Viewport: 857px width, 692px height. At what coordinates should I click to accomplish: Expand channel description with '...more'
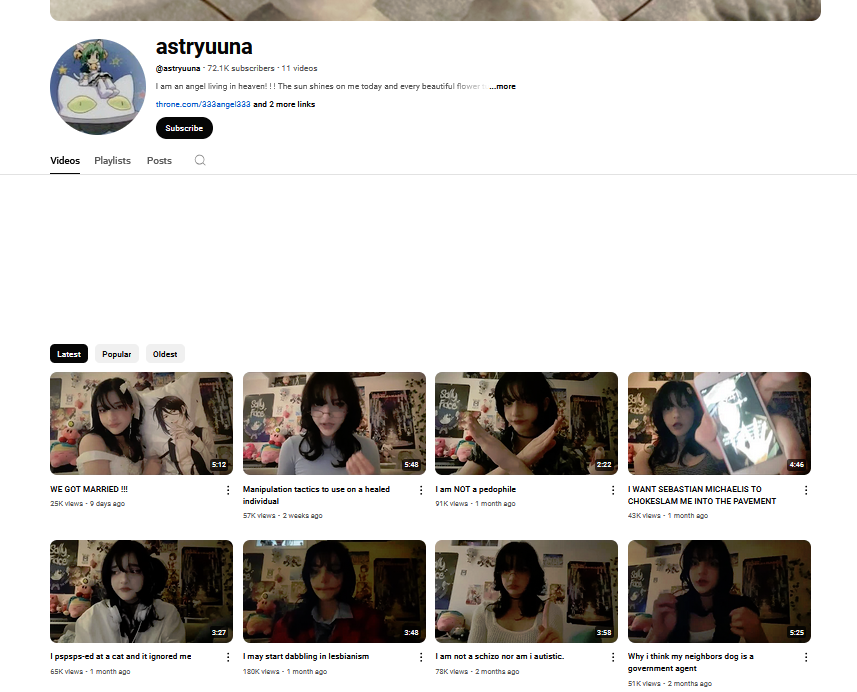503,87
